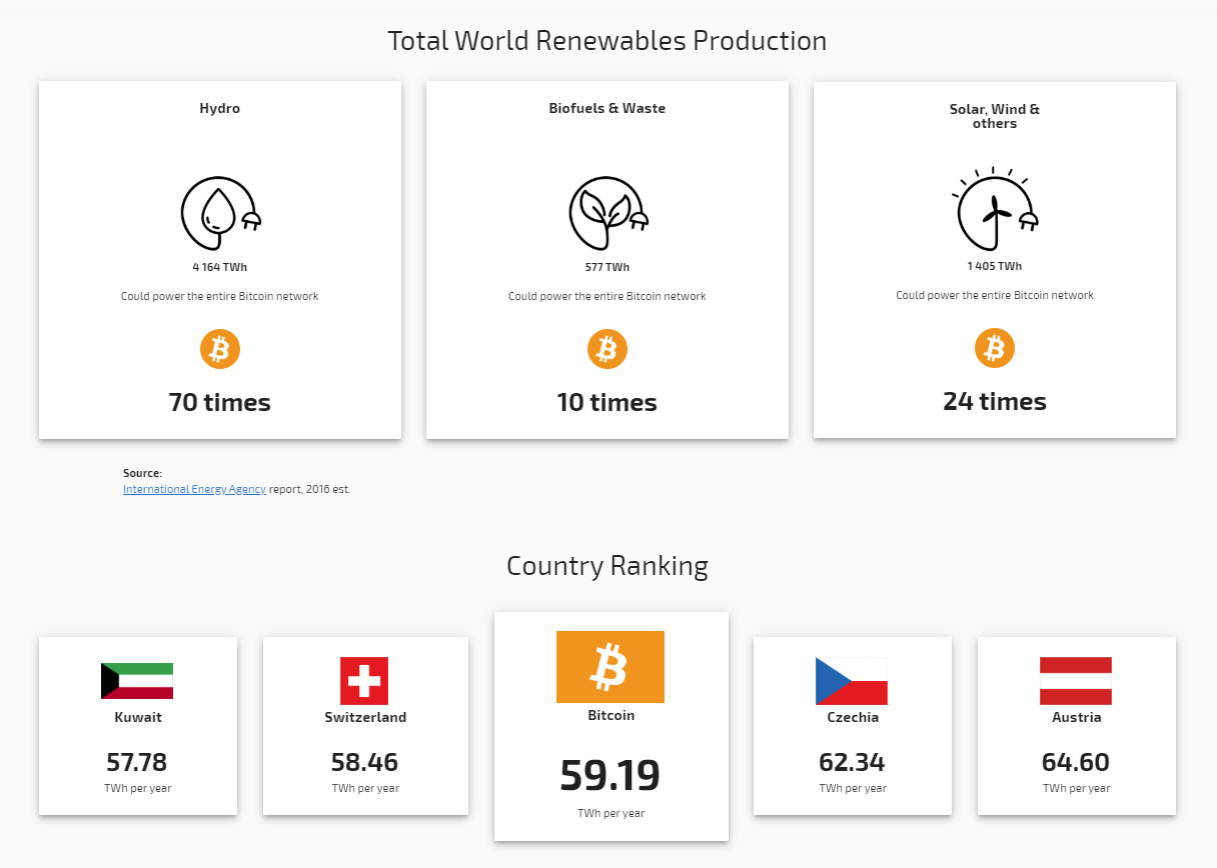Click "TWh per year" under Bitcoin
The height and width of the screenshot is (868, 1217).
pos(611,813)
